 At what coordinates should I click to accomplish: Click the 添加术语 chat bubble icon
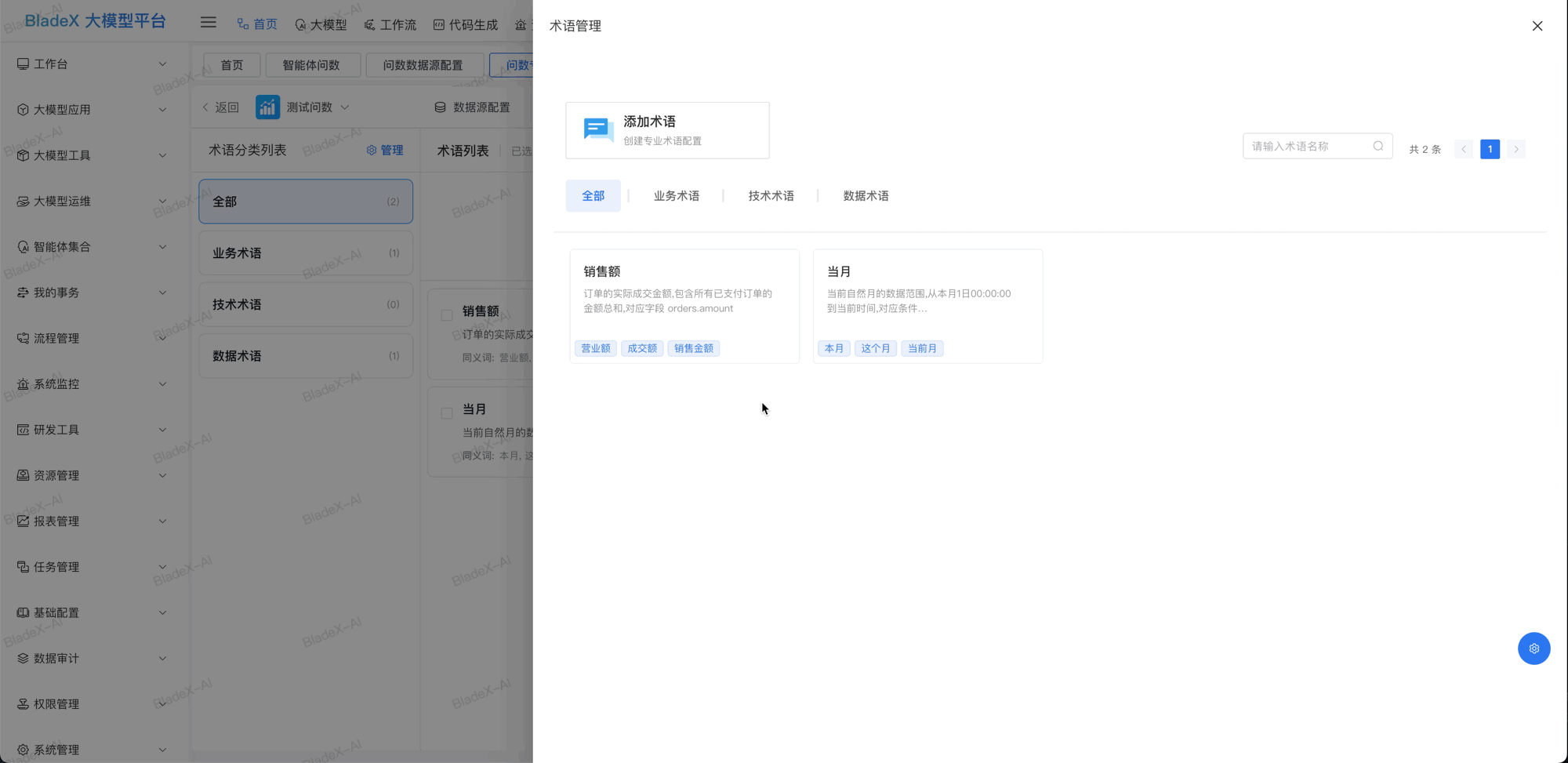click(x=597, y=129)
